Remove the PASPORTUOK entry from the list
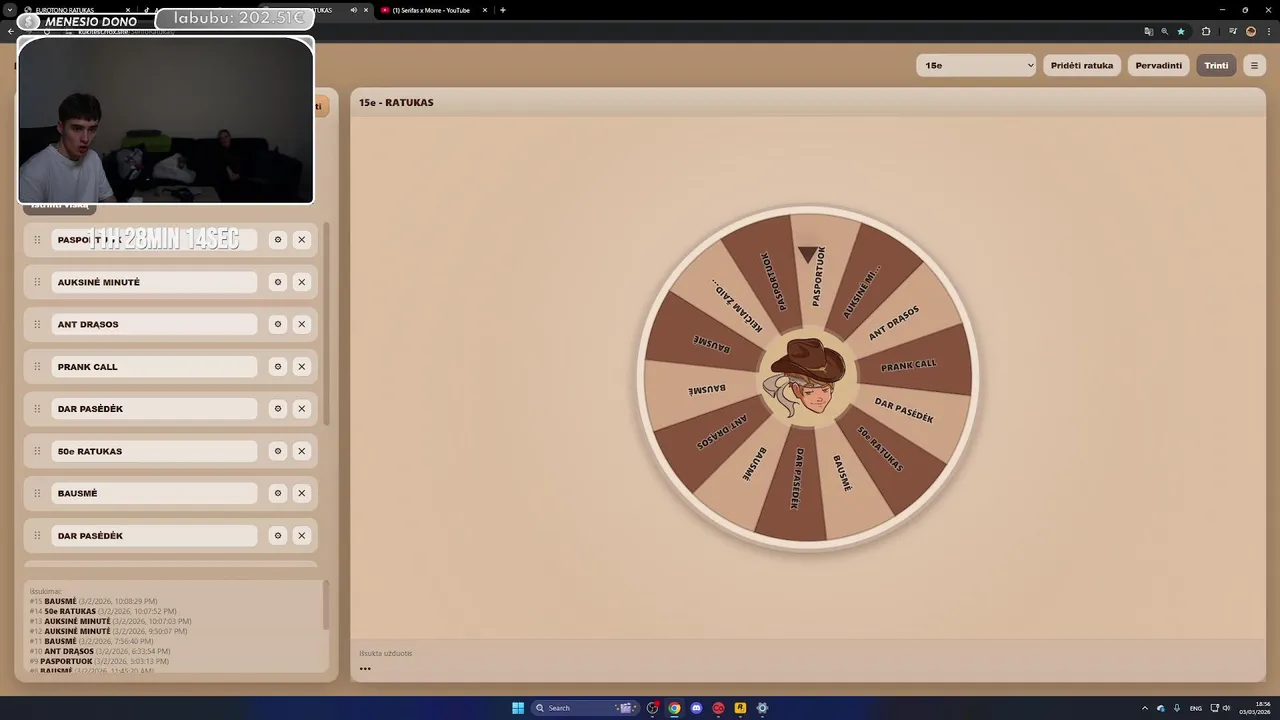The height and width of the screenshot is (720, 1280). tap(302, 240)
